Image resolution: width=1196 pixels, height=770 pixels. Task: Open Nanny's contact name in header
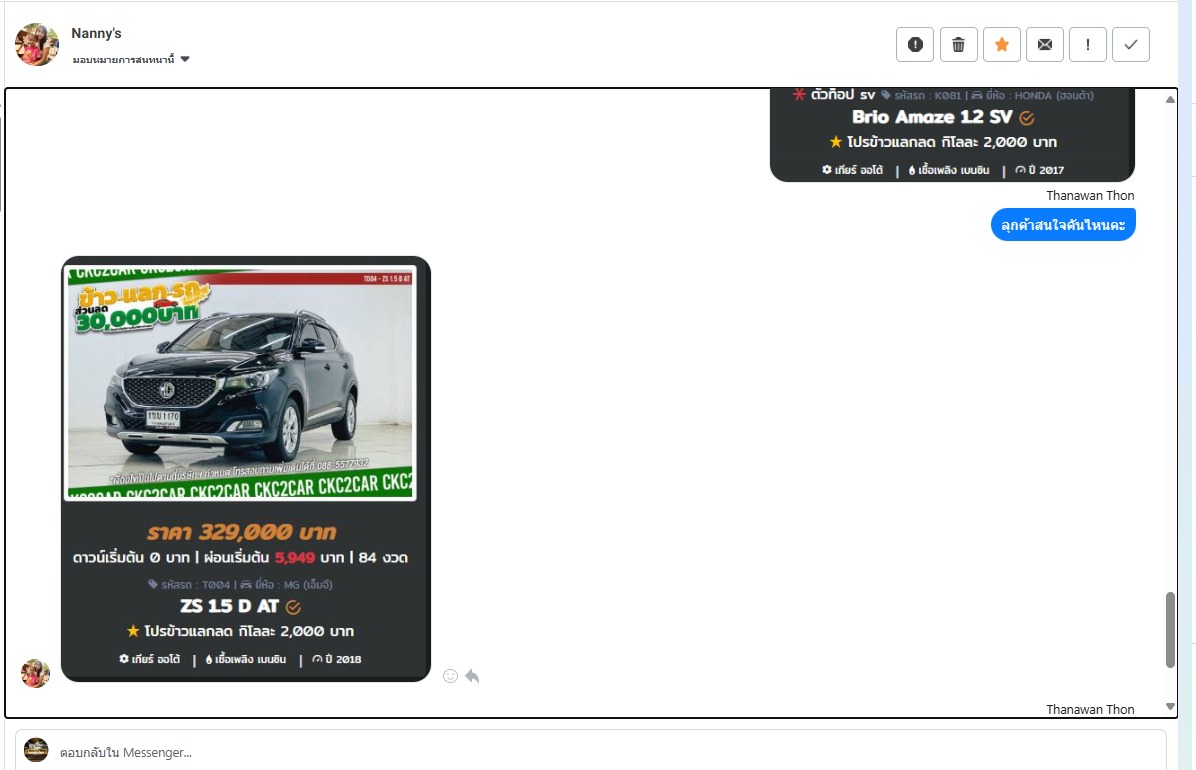click(96, 34)
